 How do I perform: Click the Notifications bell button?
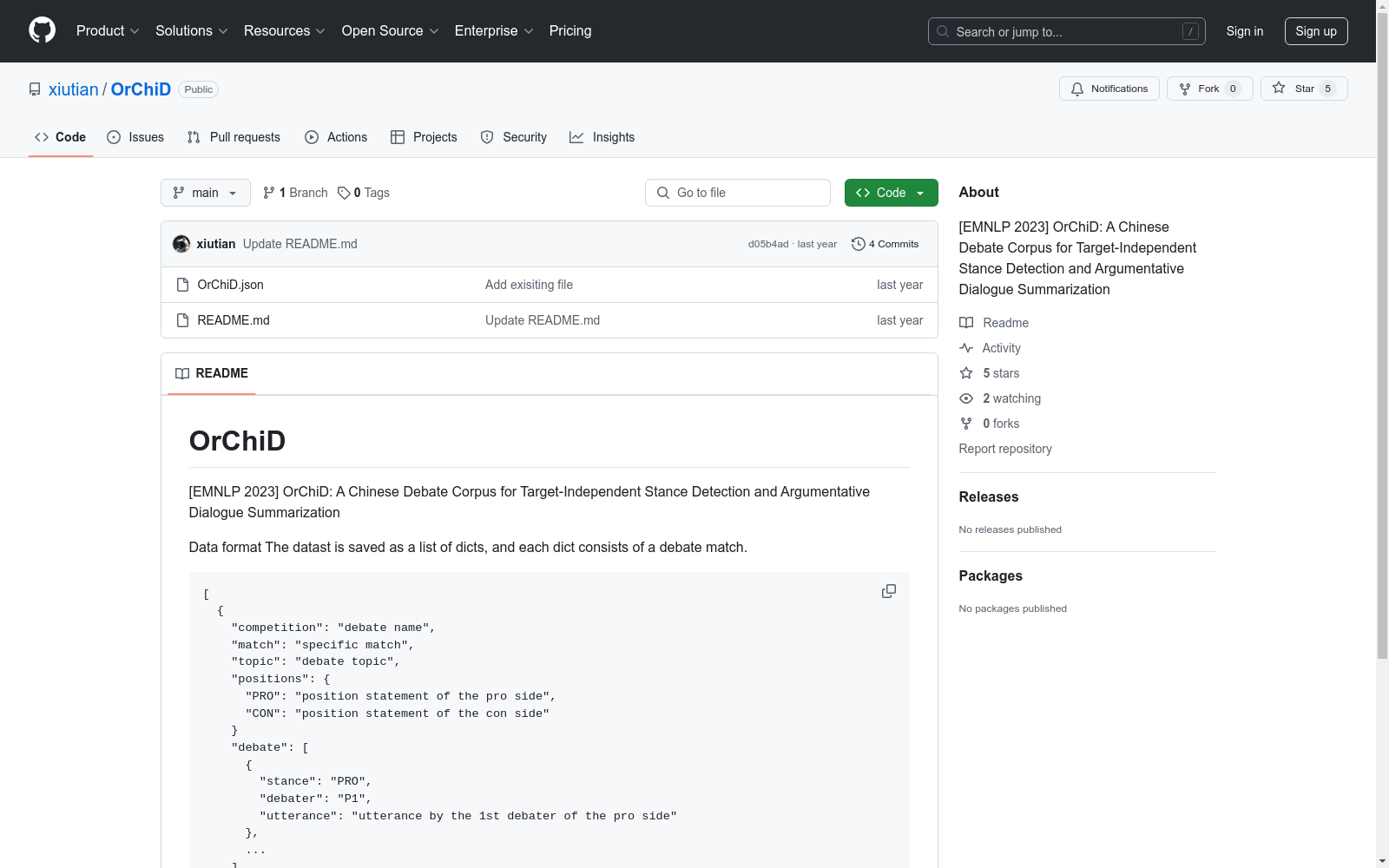tap(1109, 89)
